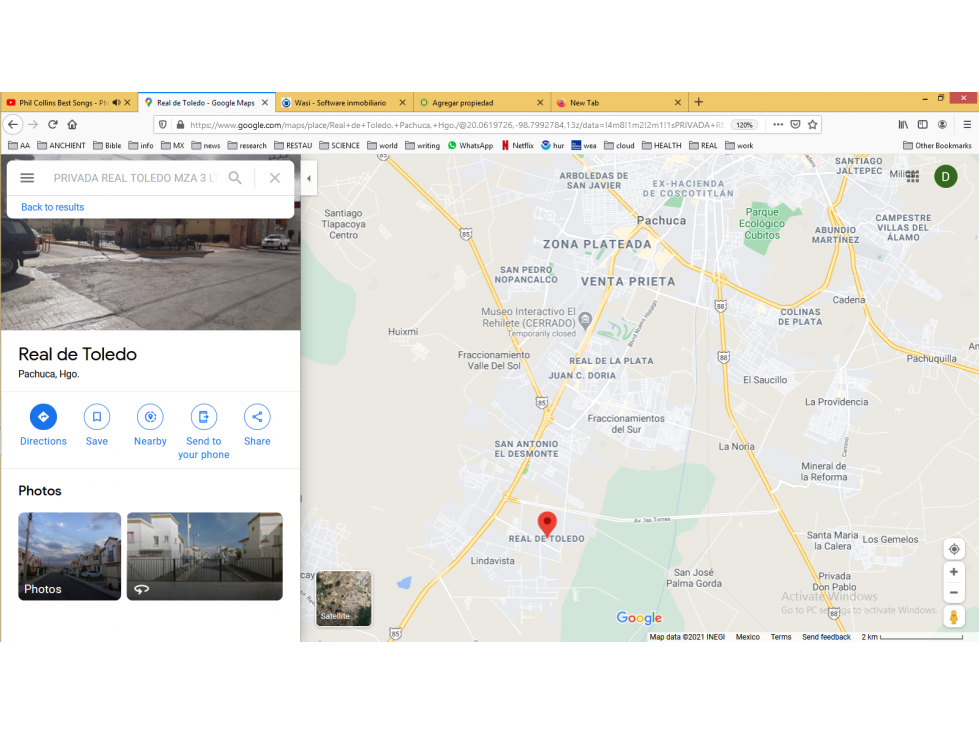This screenshot has width=979, height=734.
Task: Zoom in on the map
Action: 954,572
